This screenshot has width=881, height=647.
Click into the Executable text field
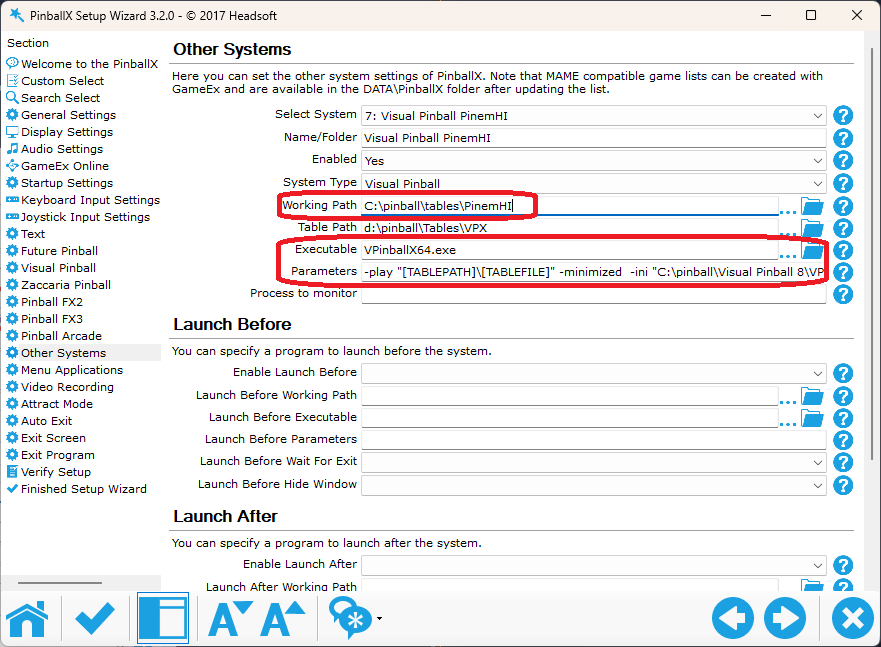(x=570, y=250)
